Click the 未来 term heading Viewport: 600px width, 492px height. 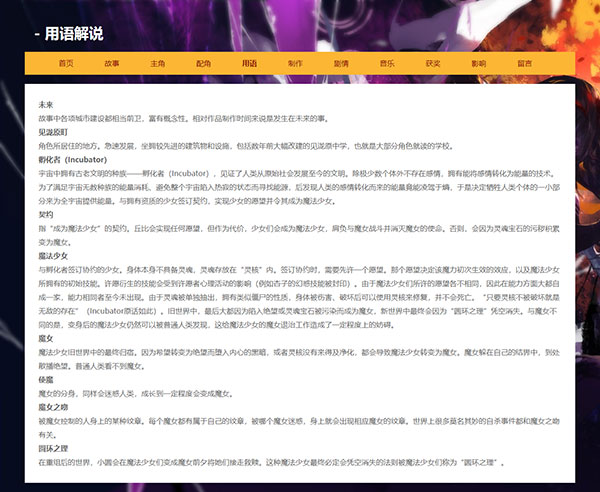pos(46,104)
